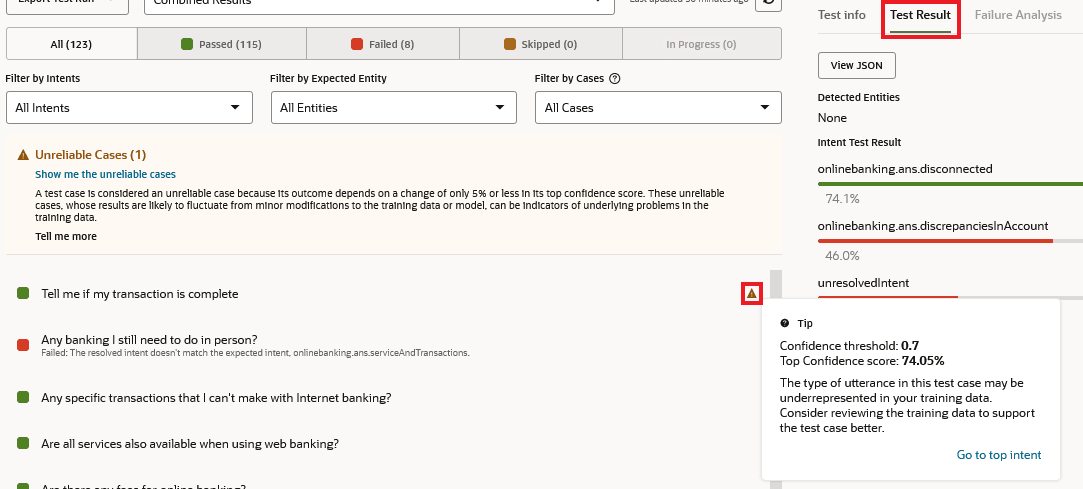Click the onlinebanking.ans.disconnected confidence bar
This screenshot has width=1083, height=489.
(950, 184)
